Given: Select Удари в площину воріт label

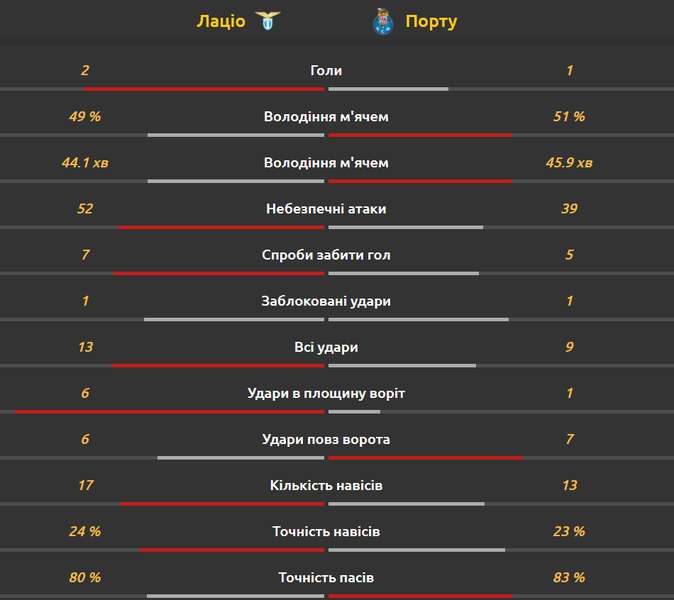Looking at the screenshot, I should coord(326,393).
